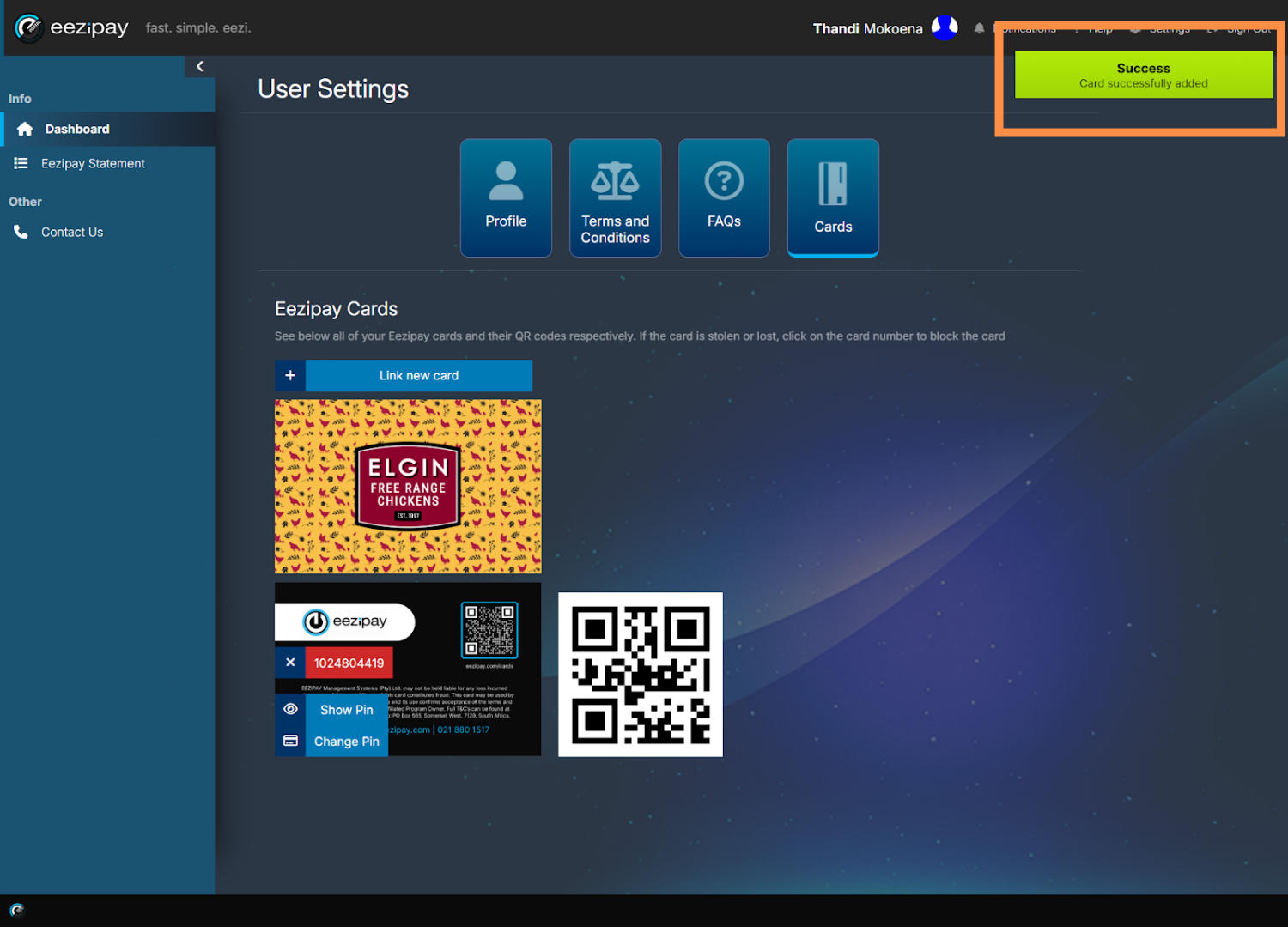Click the notifications bell icon

click(979, 28)
